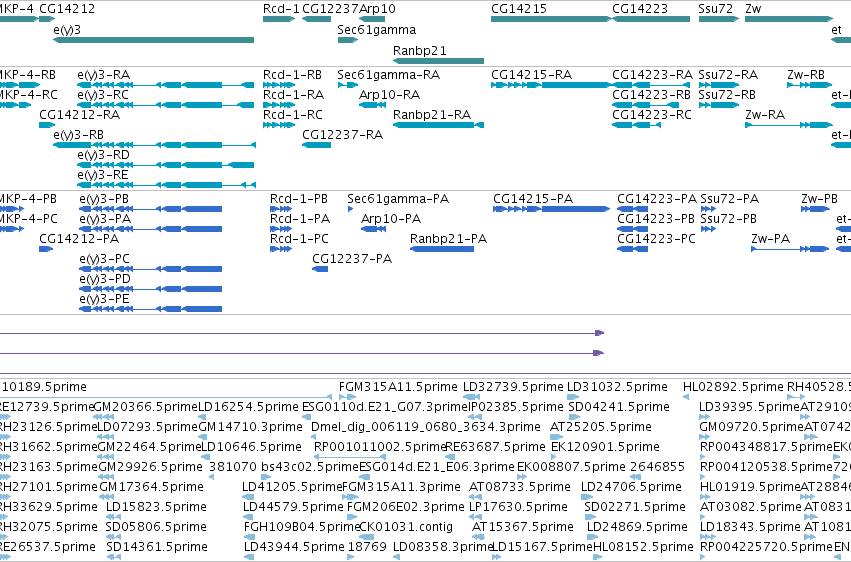Select transcript Arp10-RA

pyautogui.click(x=372, y=105)
